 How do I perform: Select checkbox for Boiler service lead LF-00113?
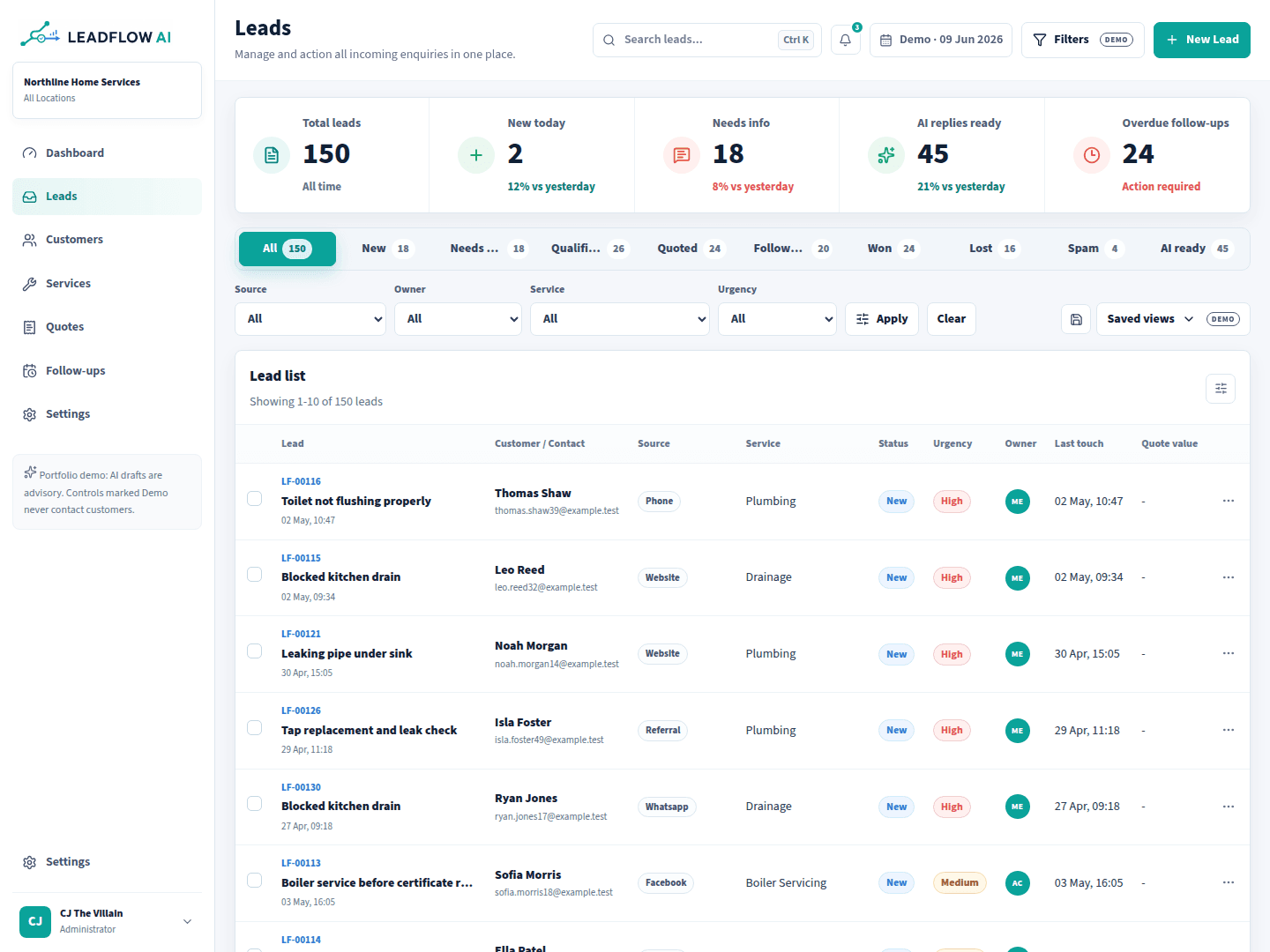click(x=255, y=881)
